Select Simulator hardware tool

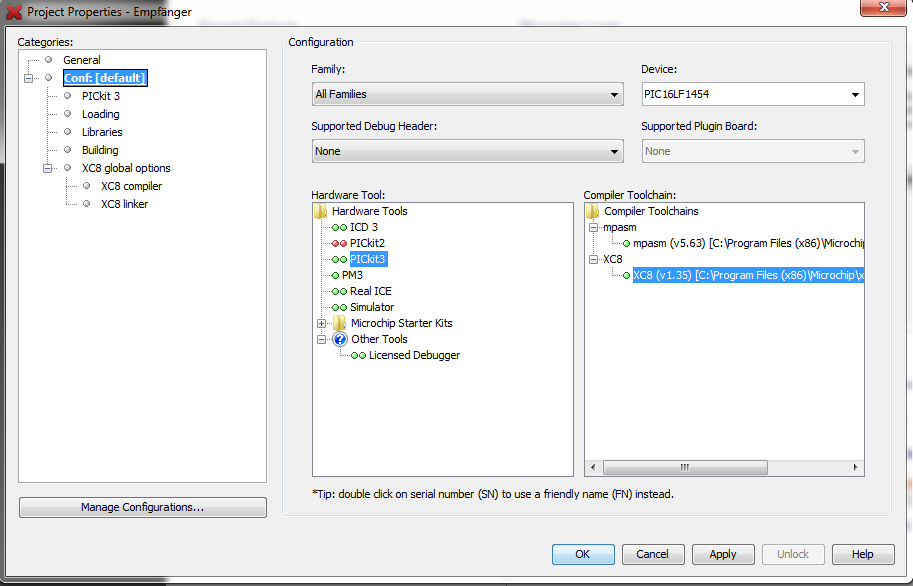(371, 307)
